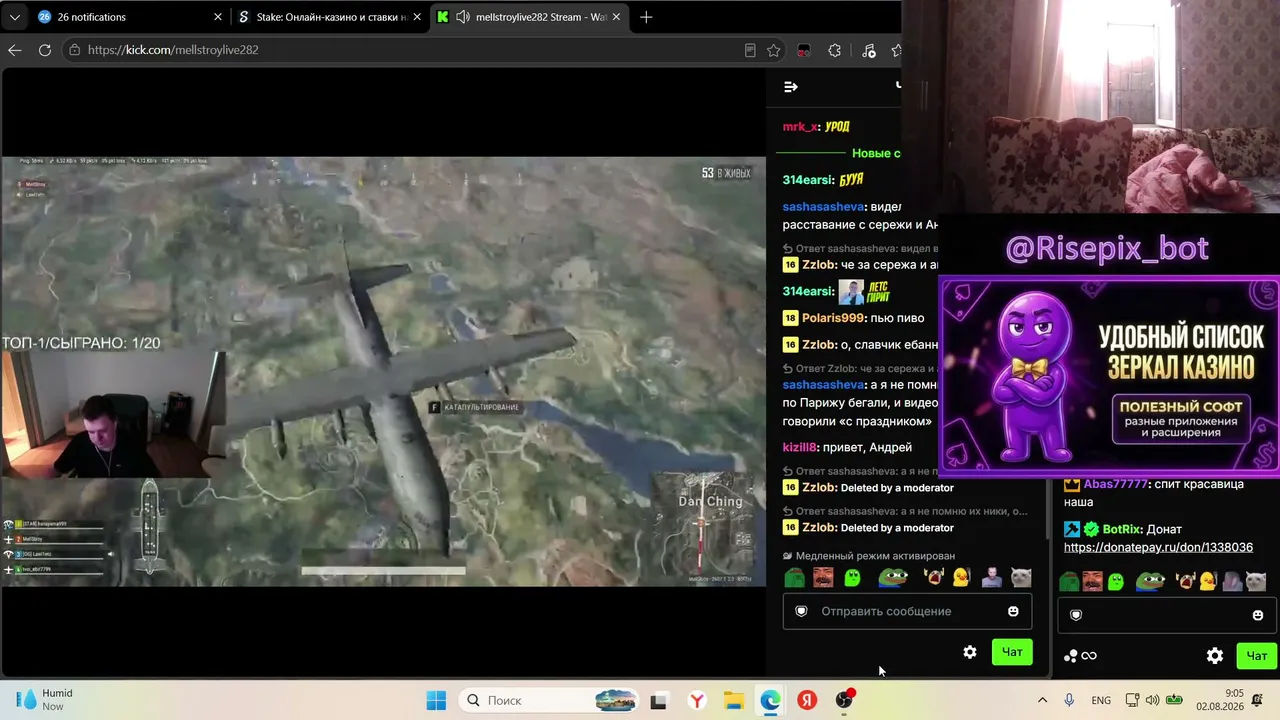
Task: Open the site info lock icon
Action: tap(74, 50)
